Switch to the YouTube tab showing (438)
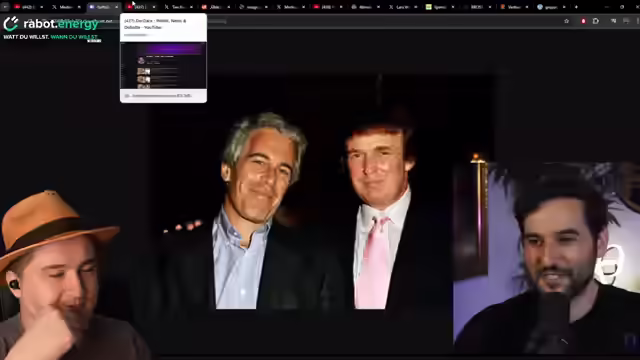 coord(328,7)
